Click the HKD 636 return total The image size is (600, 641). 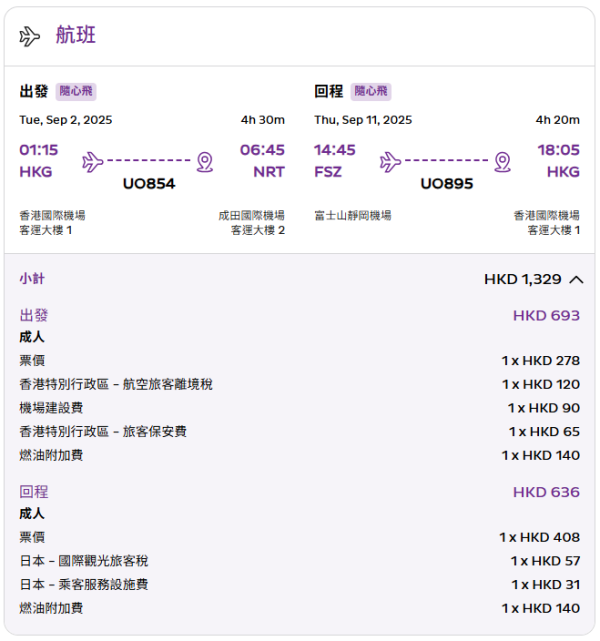(x=546, y=492)
